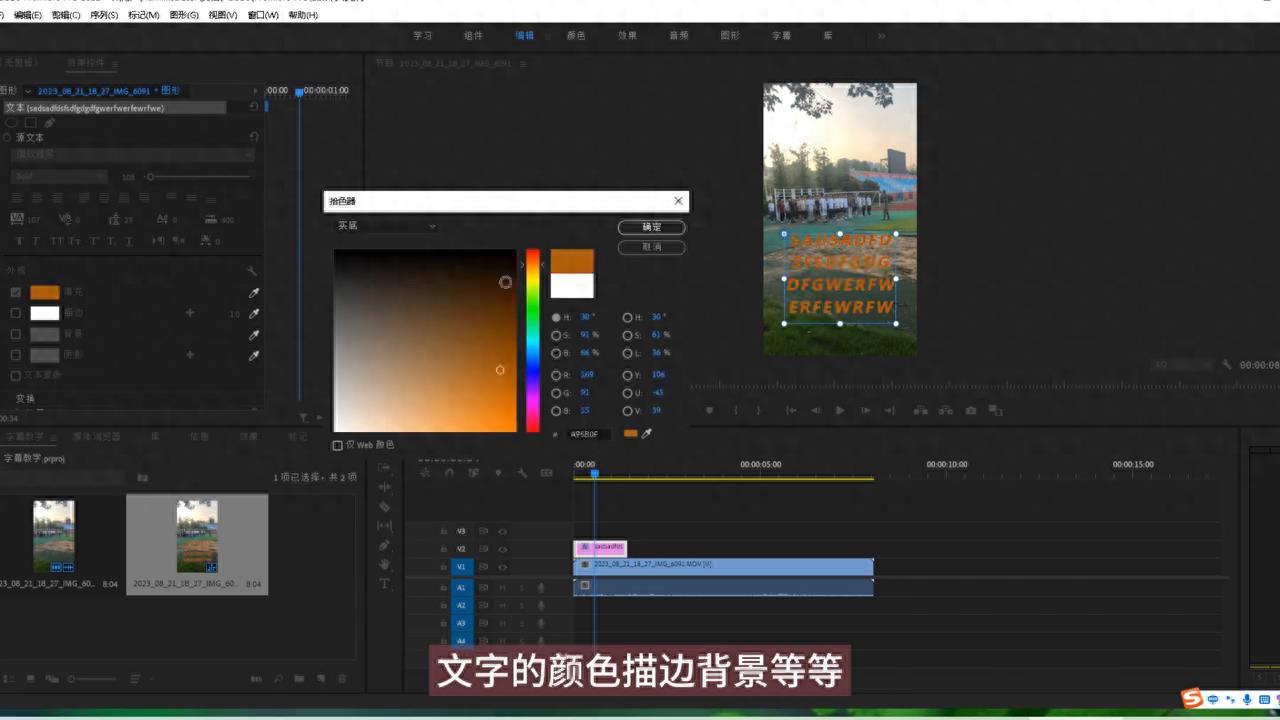The image size is (1280, 720).
Task: Click the eyedropper in the stroke row
Action: (254, 314)
